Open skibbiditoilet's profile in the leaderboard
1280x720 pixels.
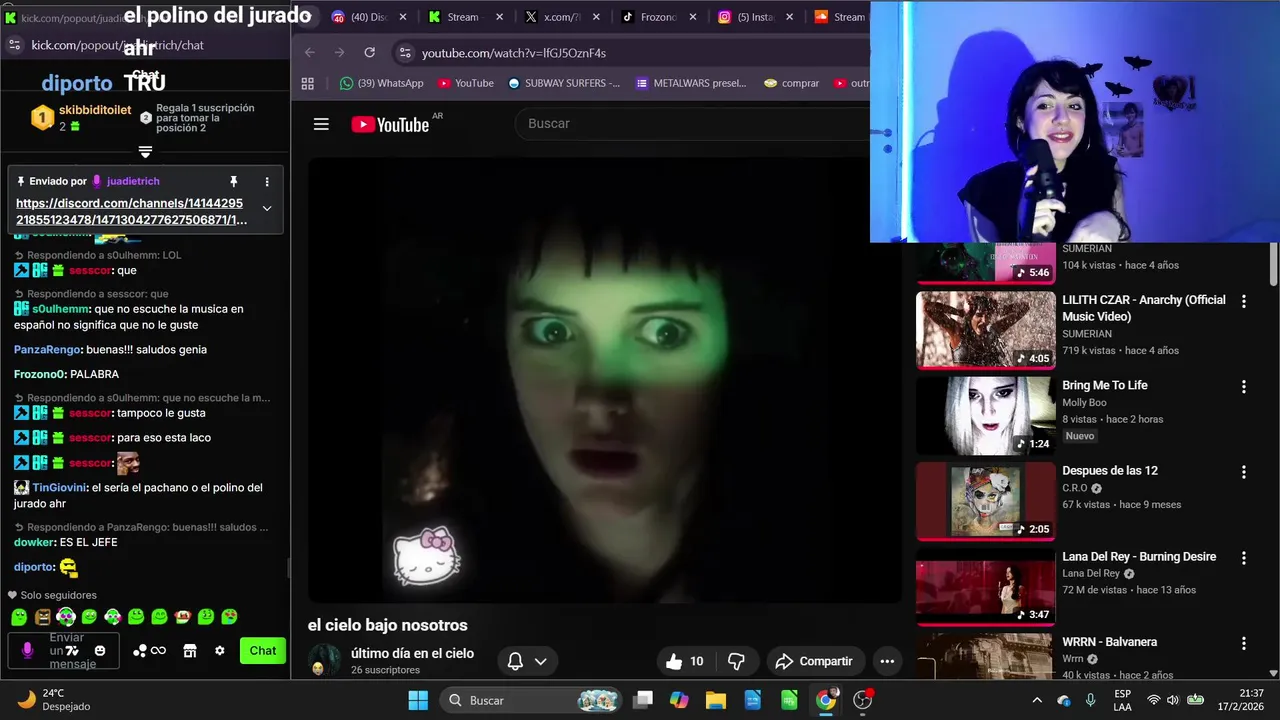point(95,110)
